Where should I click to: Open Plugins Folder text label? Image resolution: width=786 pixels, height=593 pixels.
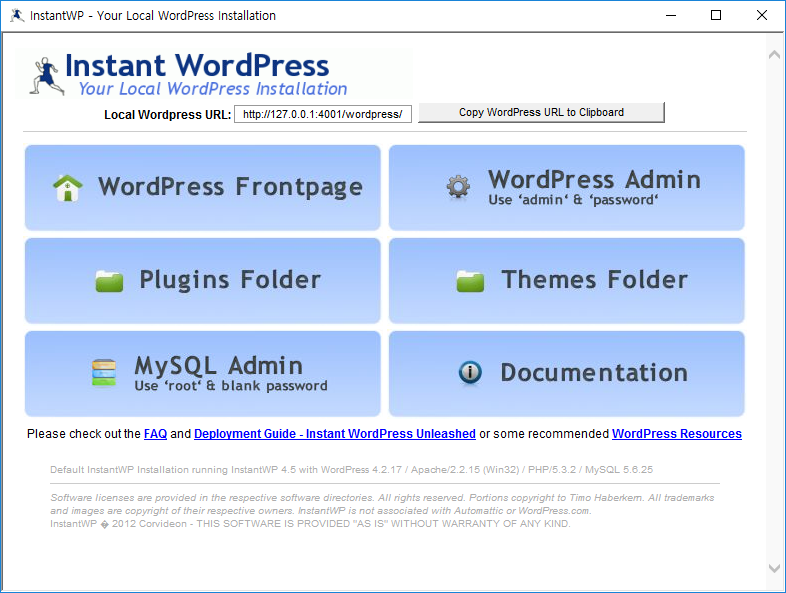click(230, 280)
